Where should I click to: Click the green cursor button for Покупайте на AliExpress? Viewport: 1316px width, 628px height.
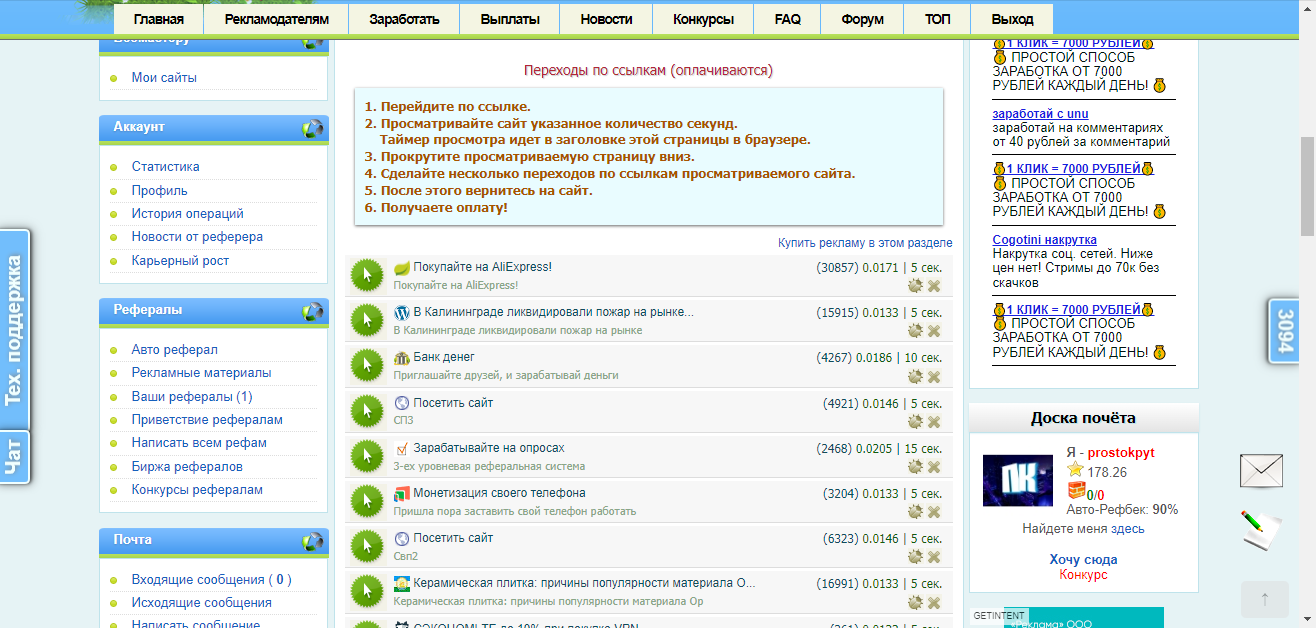[x=368, y=275]
